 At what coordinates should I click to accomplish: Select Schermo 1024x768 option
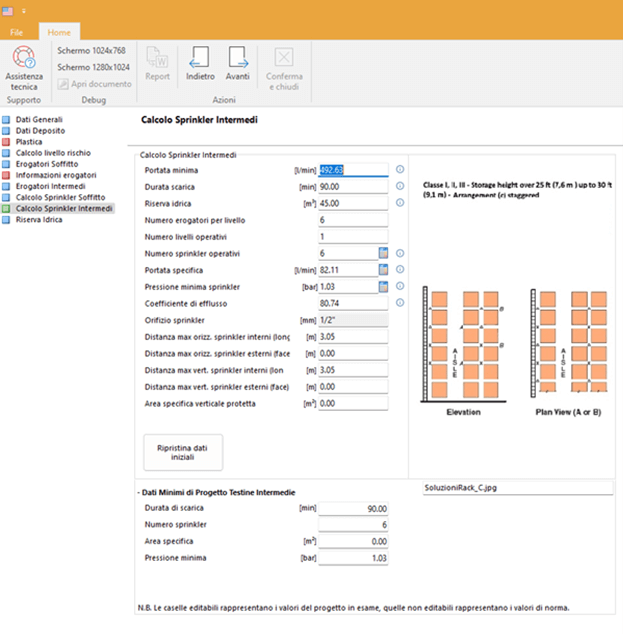pos(91,51)
